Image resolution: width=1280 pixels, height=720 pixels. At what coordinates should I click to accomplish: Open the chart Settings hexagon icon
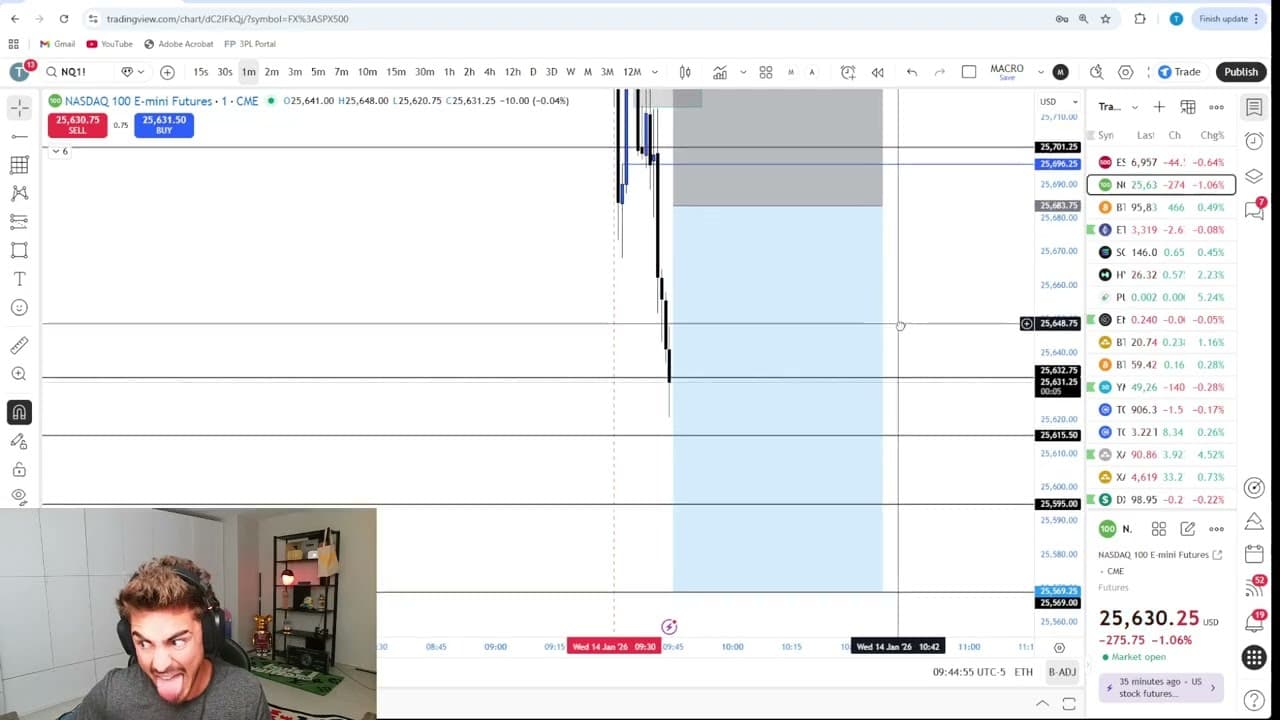1126,72
